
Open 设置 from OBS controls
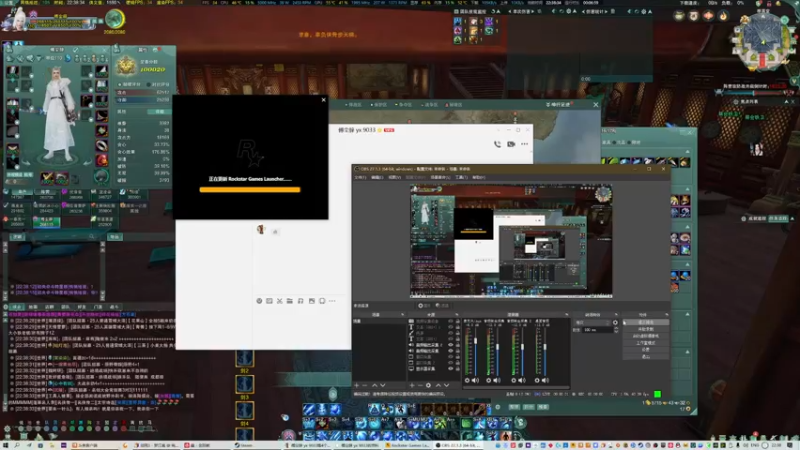pyautogui.click(x=645, y=350)
